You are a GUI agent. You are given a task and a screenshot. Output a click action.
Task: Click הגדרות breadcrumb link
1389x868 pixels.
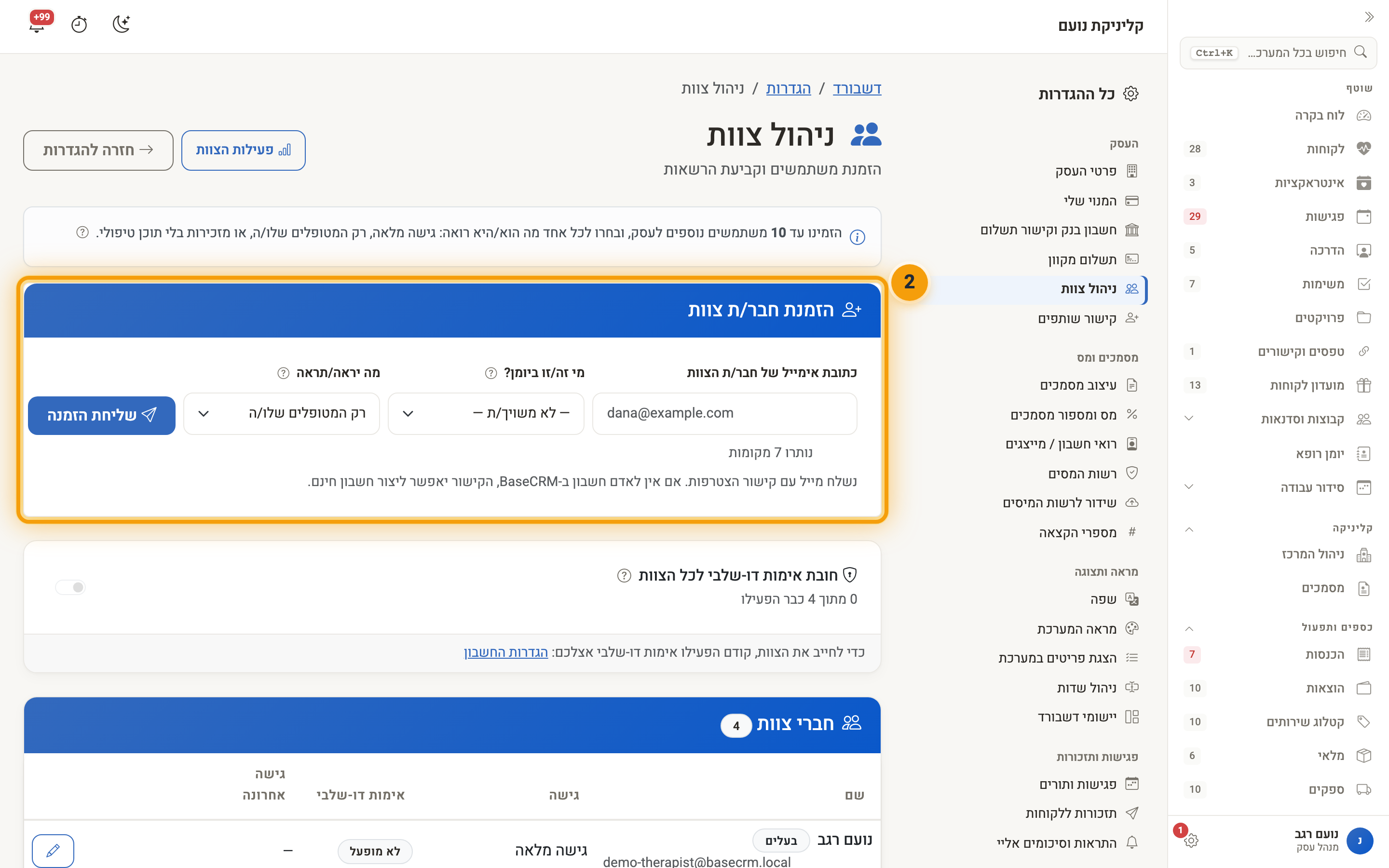tap(788, 88)
